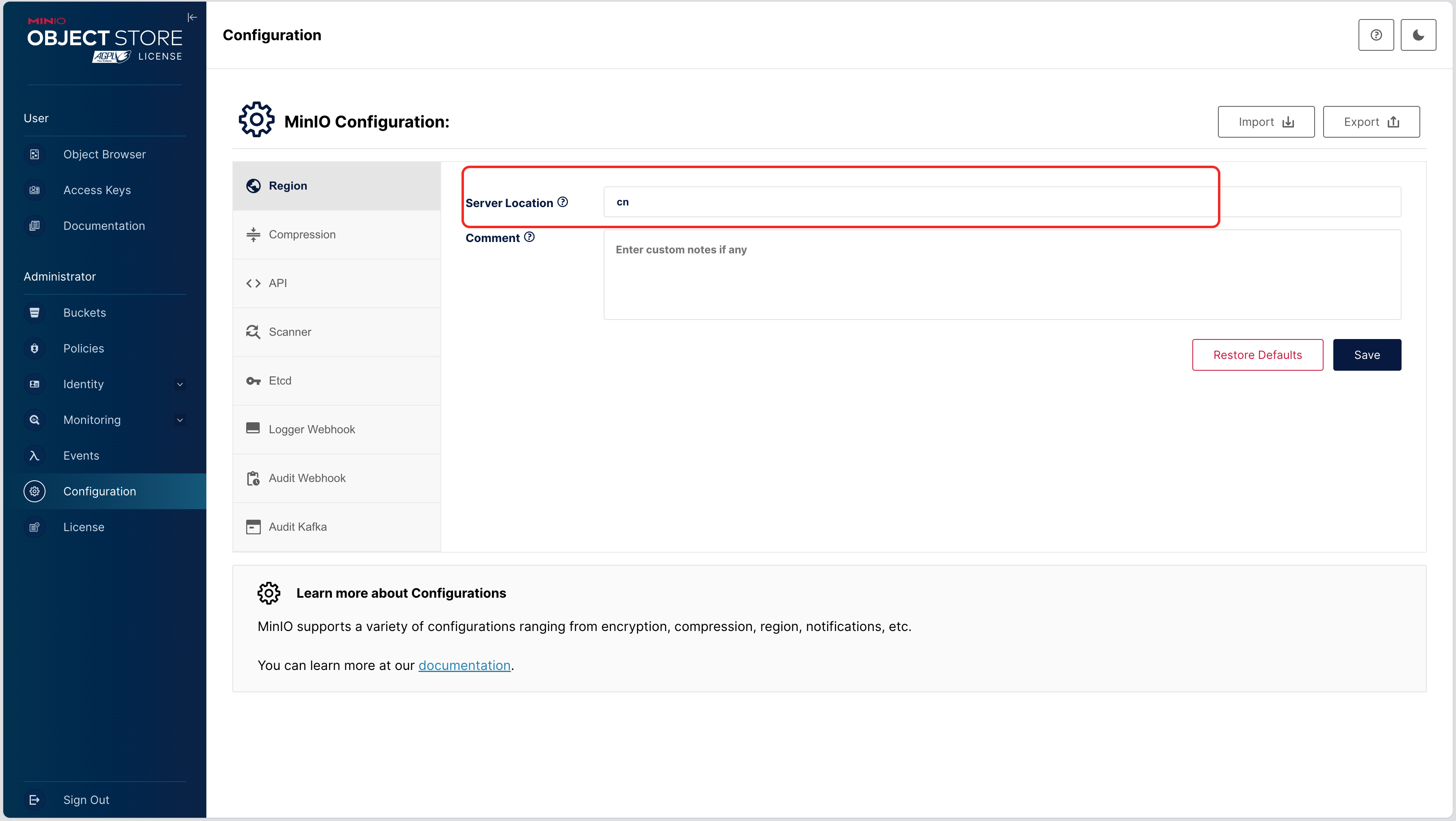Click the Configuration gear icon in sidebar
Image resolution: width=1456 pixels, height=821 pixels.
click(x=35, y=491)
